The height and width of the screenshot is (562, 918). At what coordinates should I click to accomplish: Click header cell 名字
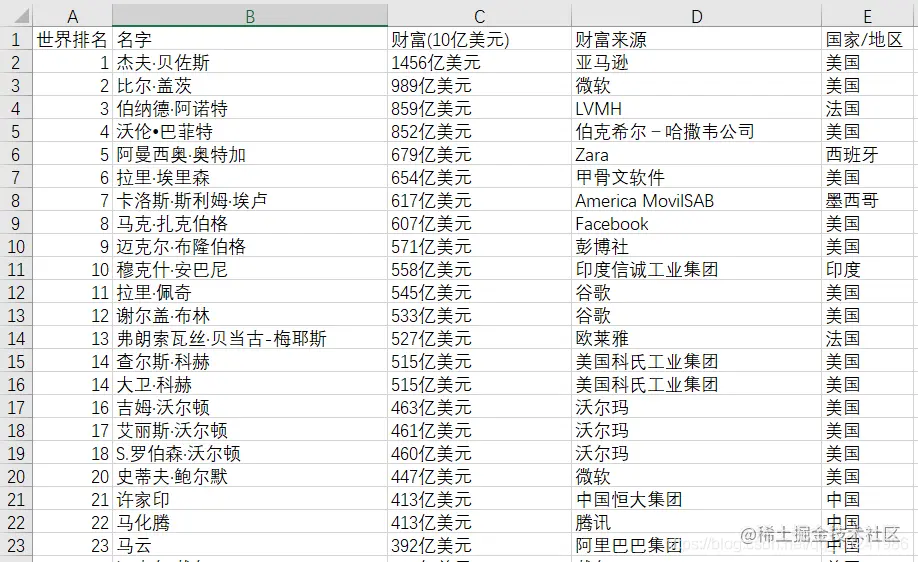click(249, 39)
